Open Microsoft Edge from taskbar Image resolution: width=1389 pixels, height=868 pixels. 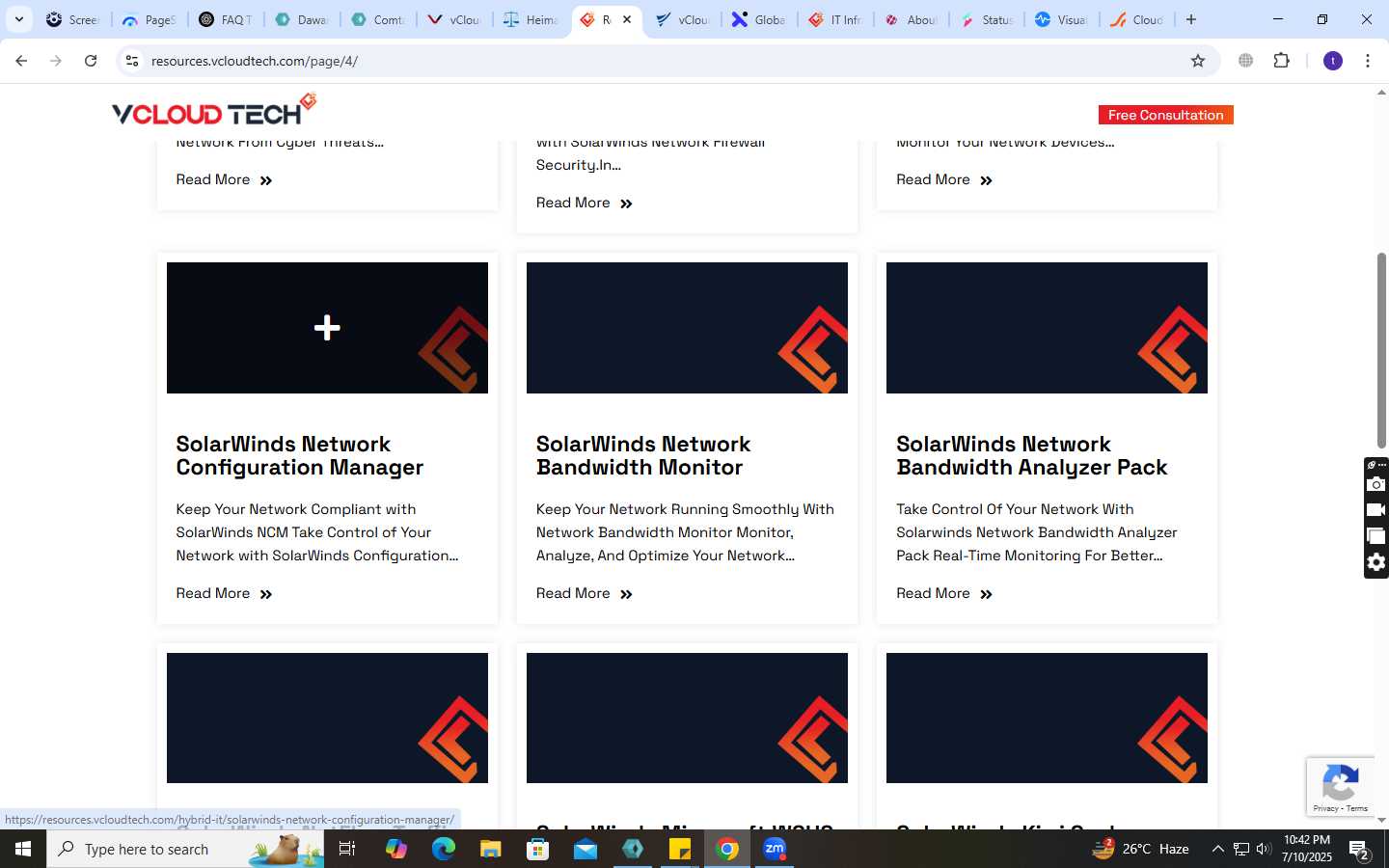tap(444, 849)
